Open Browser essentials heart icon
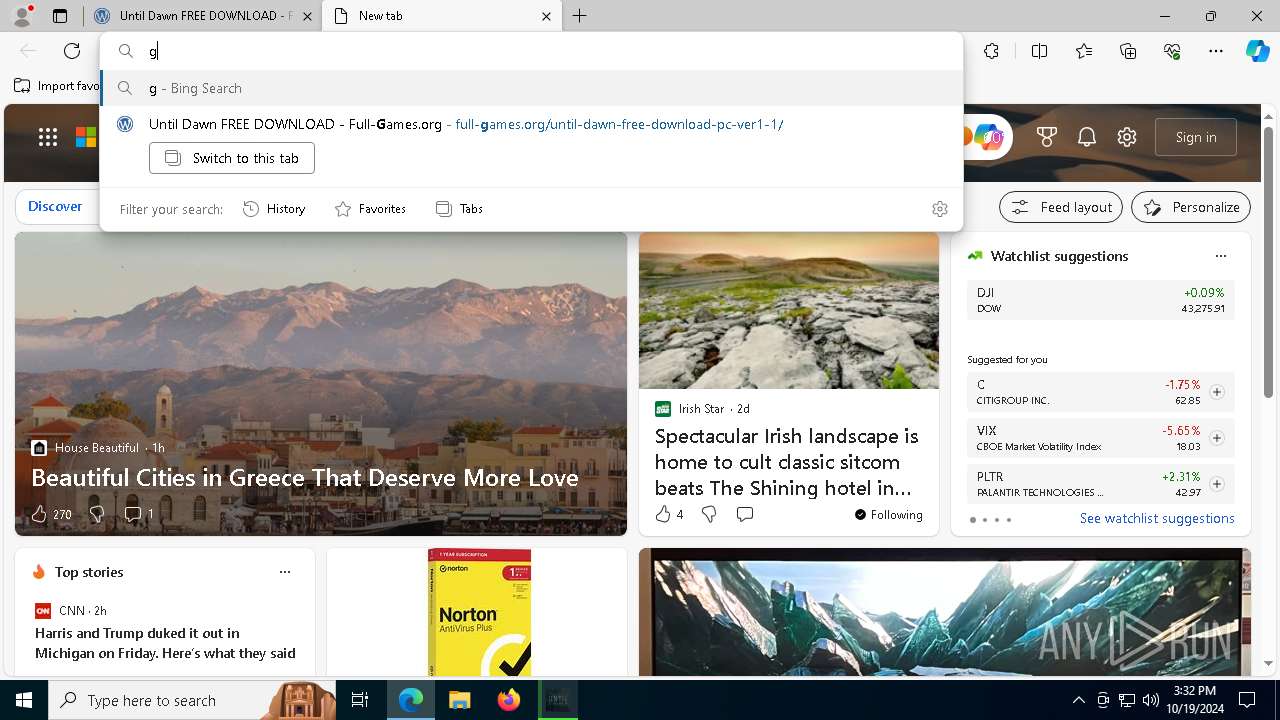1280x720 pixels. pyautogui.click(x=1172, y=51)
